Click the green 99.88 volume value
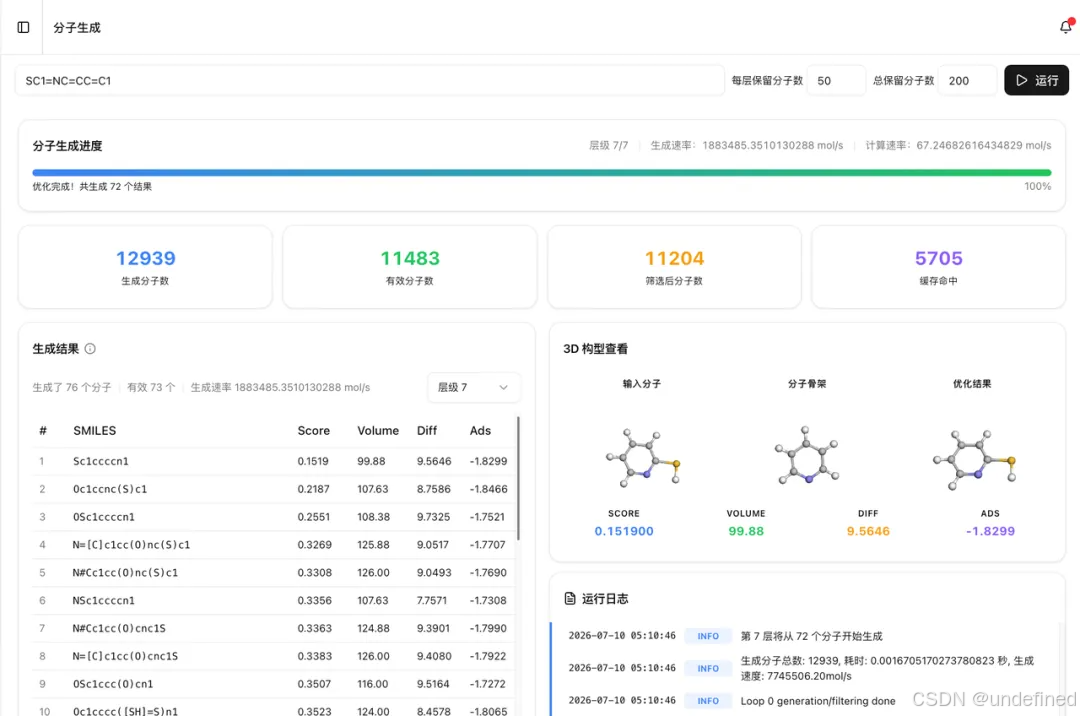 pos(746,531)
